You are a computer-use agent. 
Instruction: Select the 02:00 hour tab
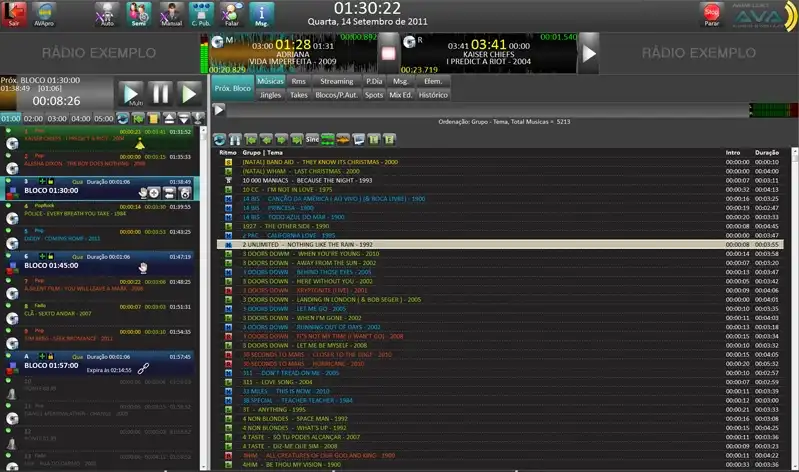[33, 119]
